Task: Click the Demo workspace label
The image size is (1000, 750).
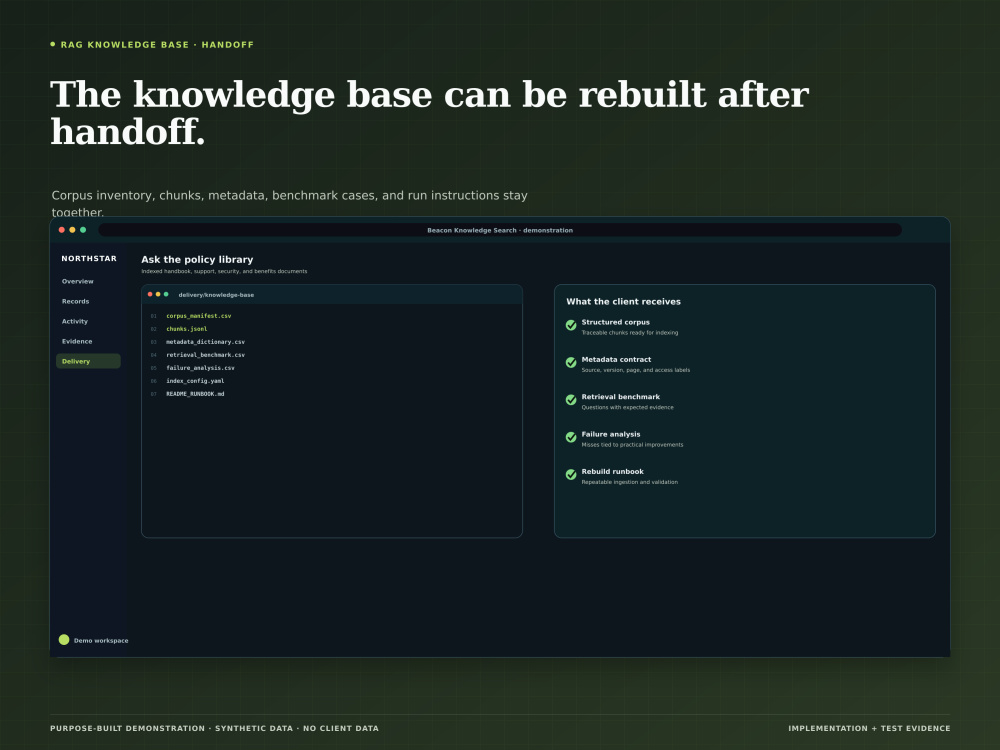Action: 101,640
